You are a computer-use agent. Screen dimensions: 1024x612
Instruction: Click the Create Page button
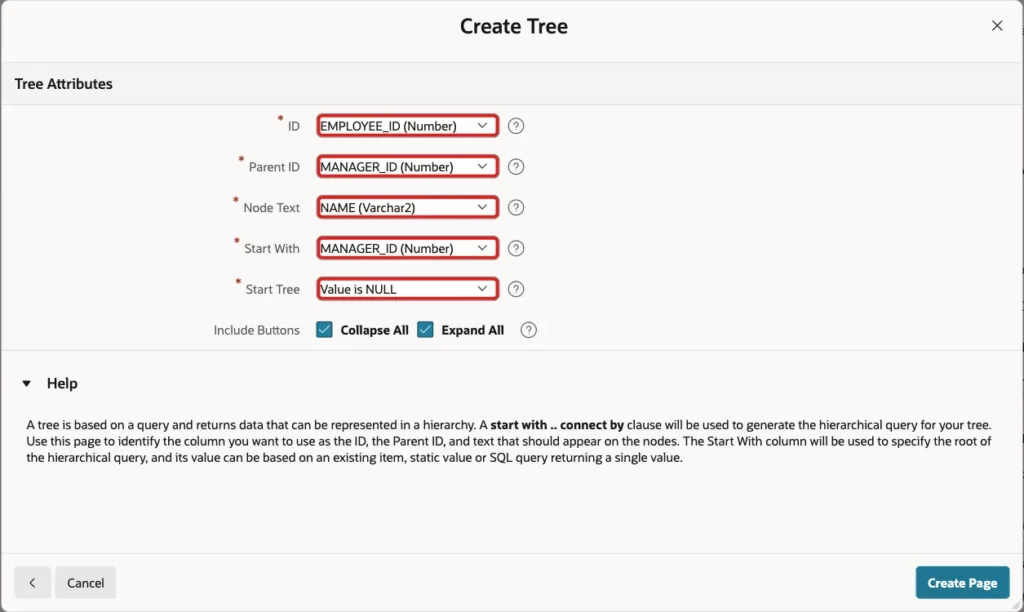[962, 583]
